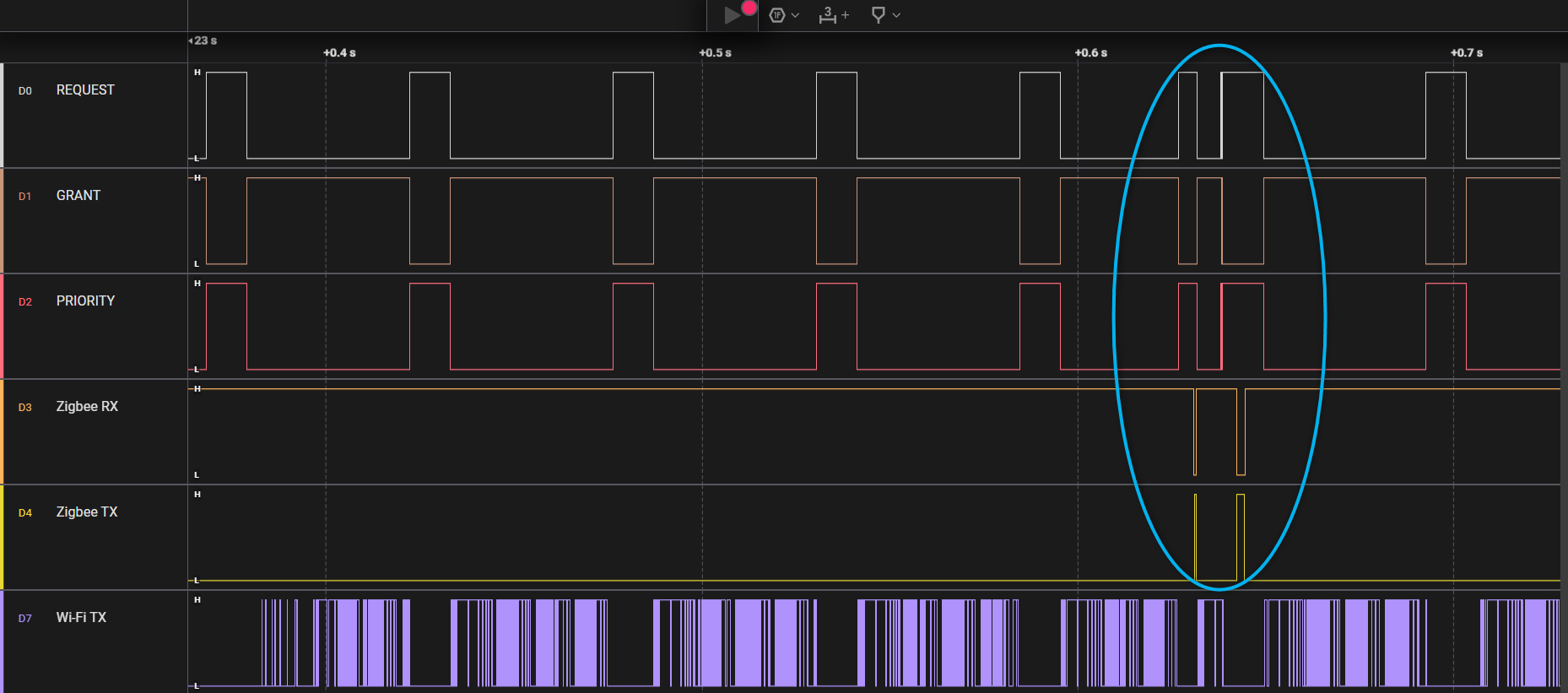Click the D7 channel identifier
Screen dimensions: 1568x693
pyautogui.click(x=25, y=619)
